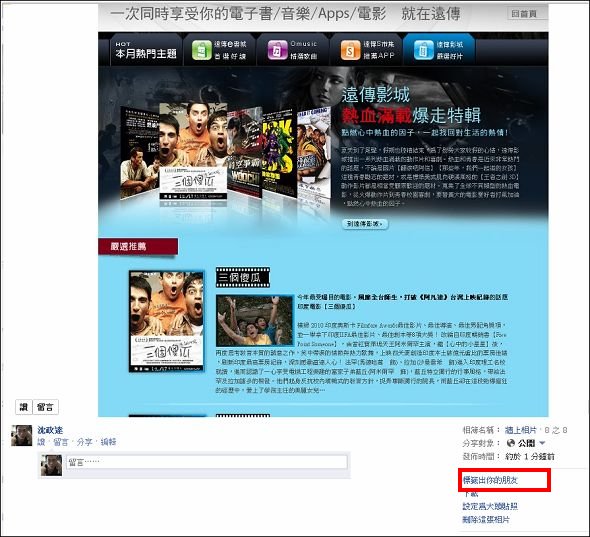Click 設定為大頭貼照 link
The width and height of the screenshot is (590, 537).
pyautogui.click(x=490, y=507)
